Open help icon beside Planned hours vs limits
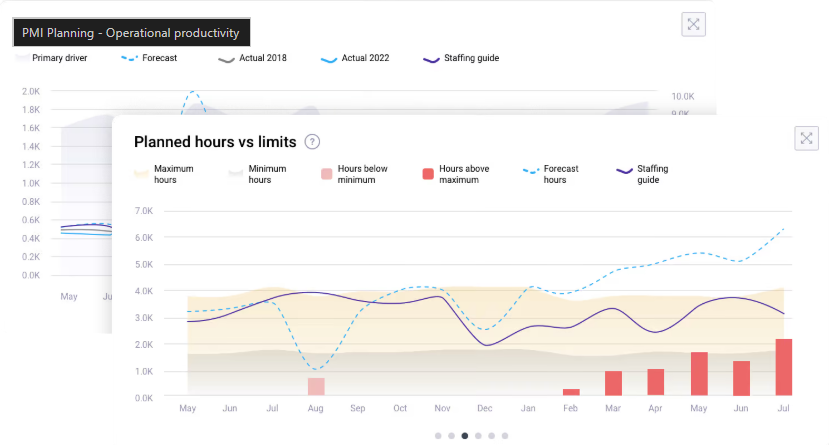Screen dimensions: 829x445 pos(312,142)
